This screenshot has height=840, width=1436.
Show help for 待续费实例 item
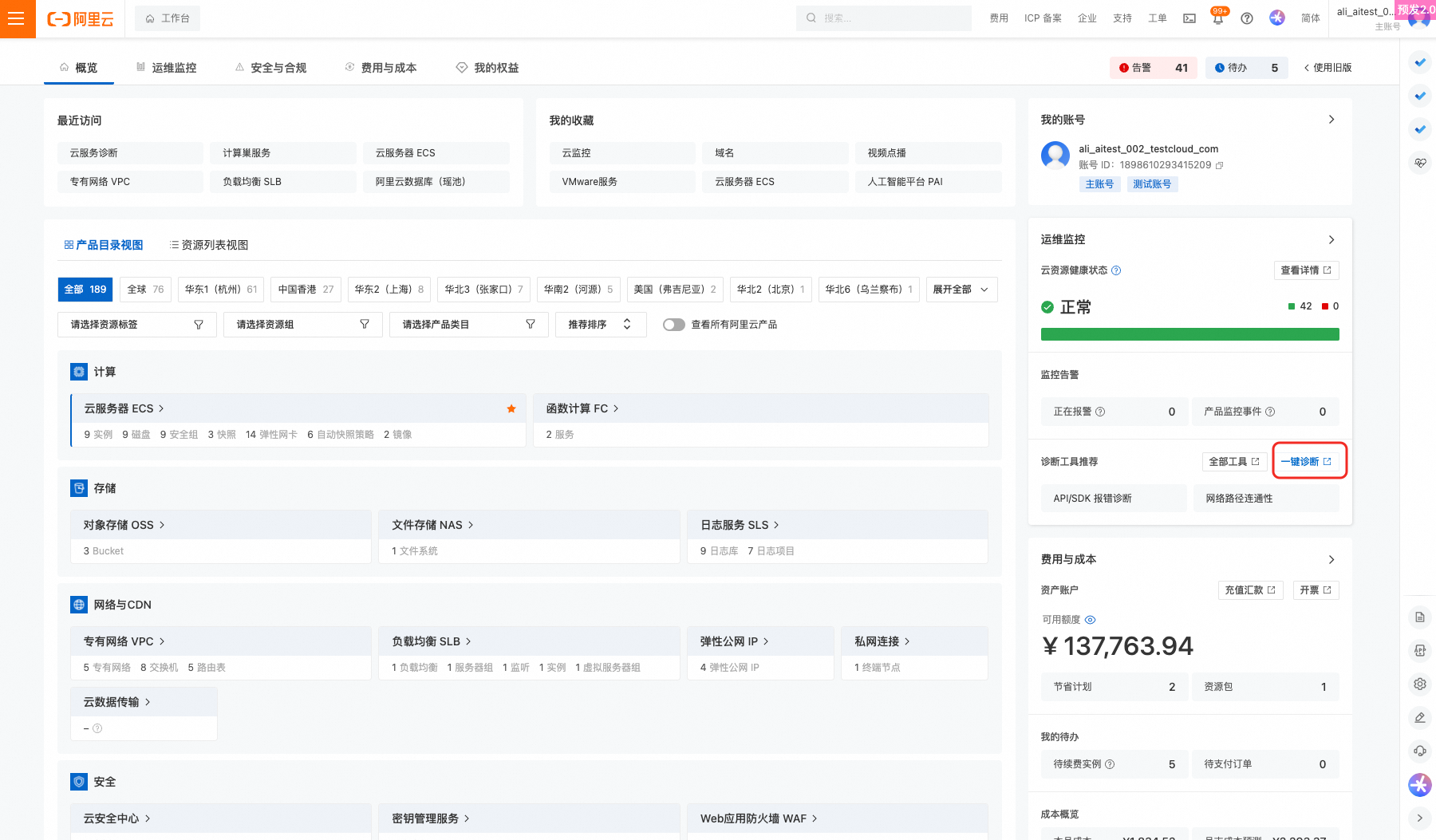coord(1110,764)
